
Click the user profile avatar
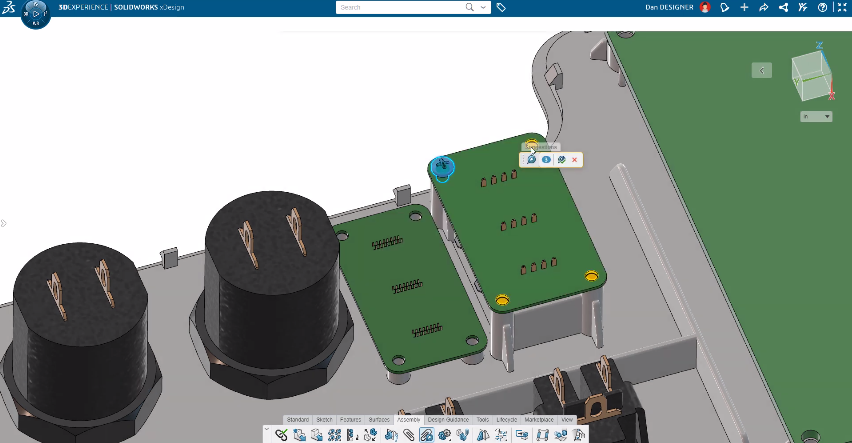tap(705, 7)
